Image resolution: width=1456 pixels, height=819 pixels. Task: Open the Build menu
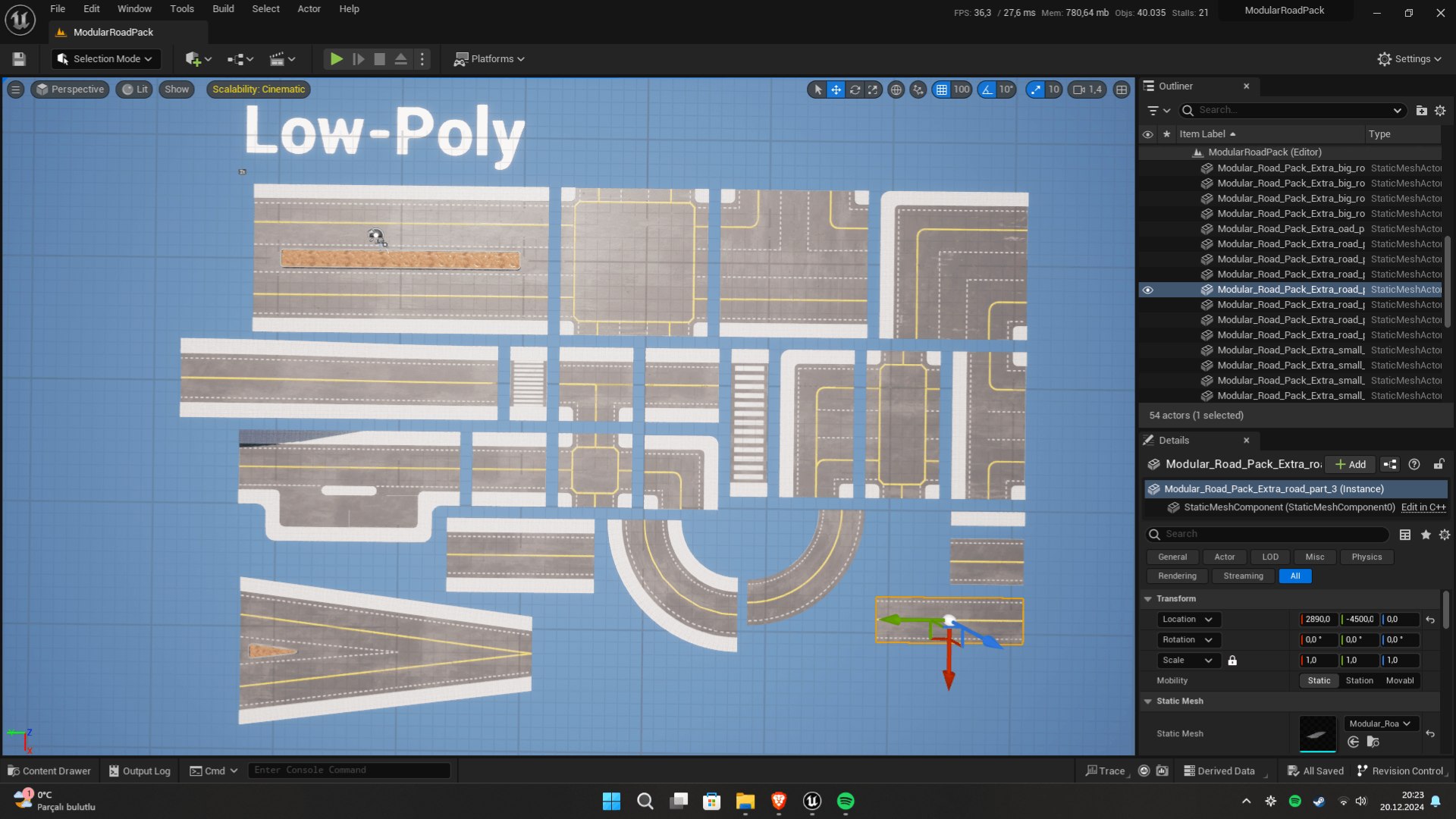(x=223, y=9)
